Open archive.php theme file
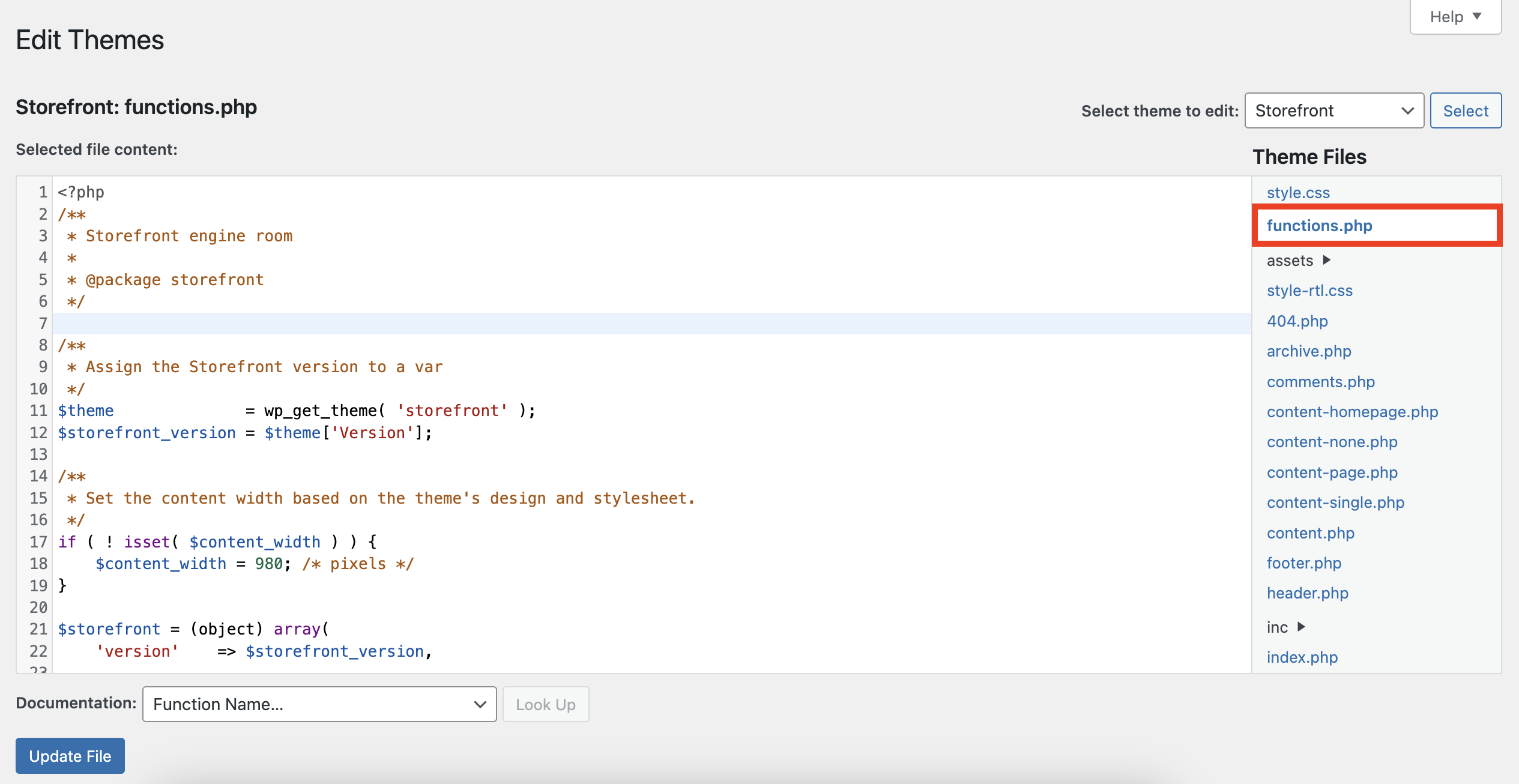The height and width of the screenshot is (784, 1519). (1309, 351)
